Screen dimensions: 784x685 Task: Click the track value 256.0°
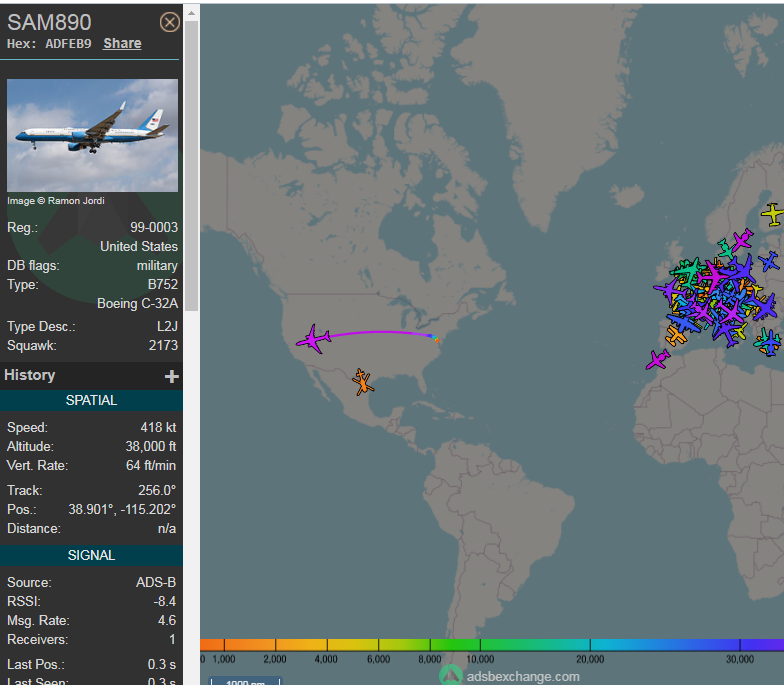(x=157, y=490)
